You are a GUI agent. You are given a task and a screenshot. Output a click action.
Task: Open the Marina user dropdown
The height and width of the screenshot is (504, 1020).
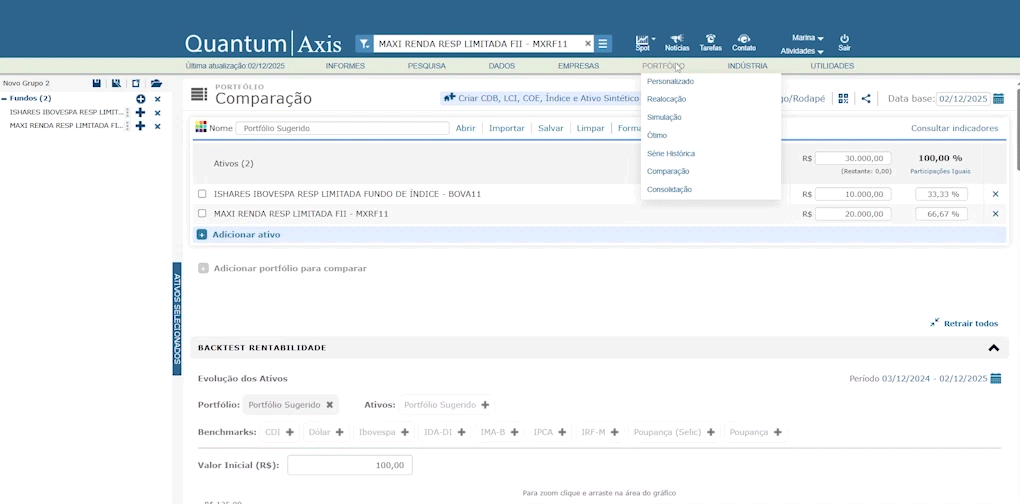(807, 38)
